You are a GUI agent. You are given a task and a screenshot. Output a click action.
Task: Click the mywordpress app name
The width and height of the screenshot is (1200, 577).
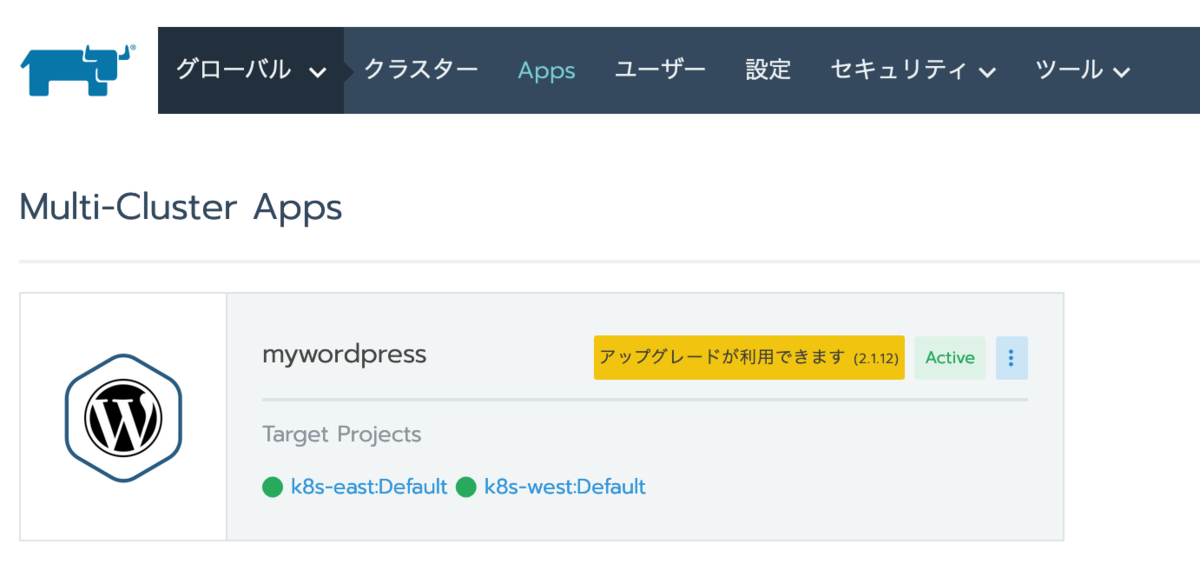[344, 355]
